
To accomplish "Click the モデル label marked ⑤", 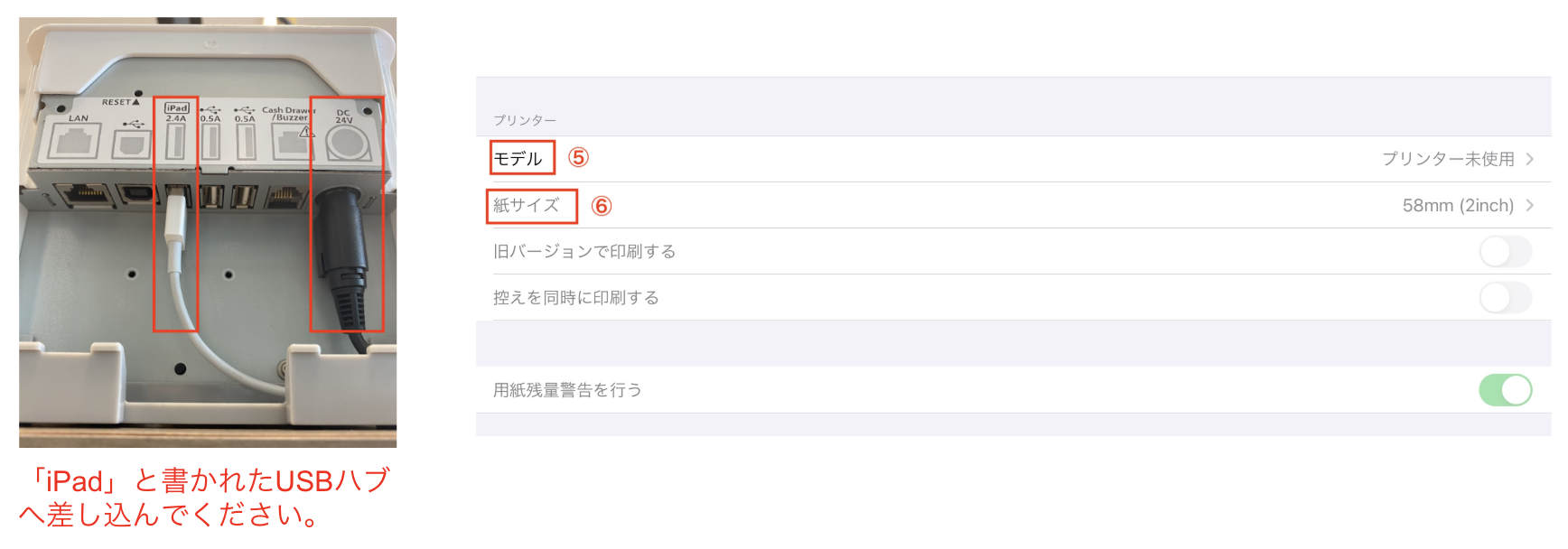I will (x=520, y=157).
